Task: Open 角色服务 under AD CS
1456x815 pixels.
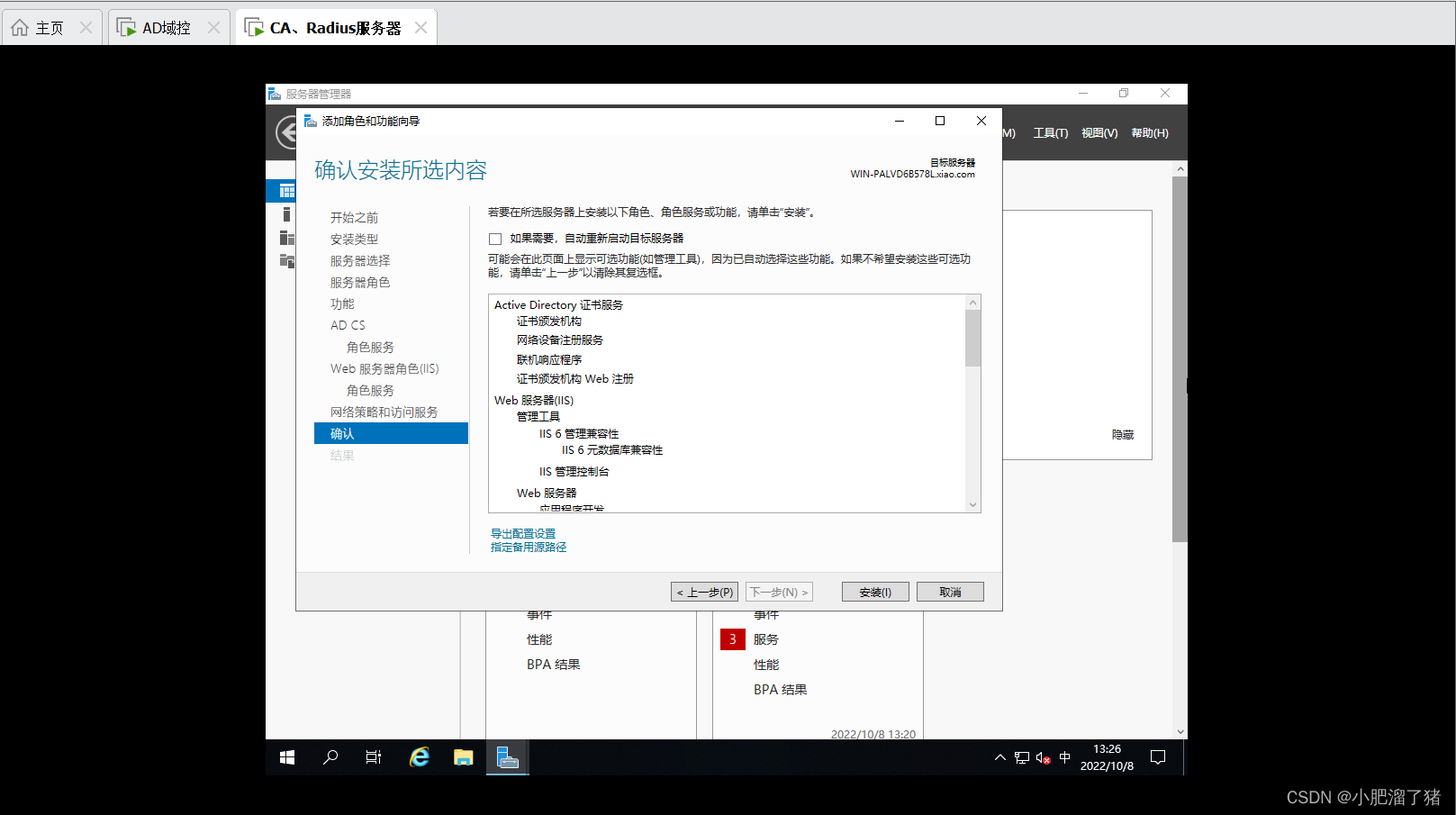Action: pyautogui.click(x=370, y=348)
